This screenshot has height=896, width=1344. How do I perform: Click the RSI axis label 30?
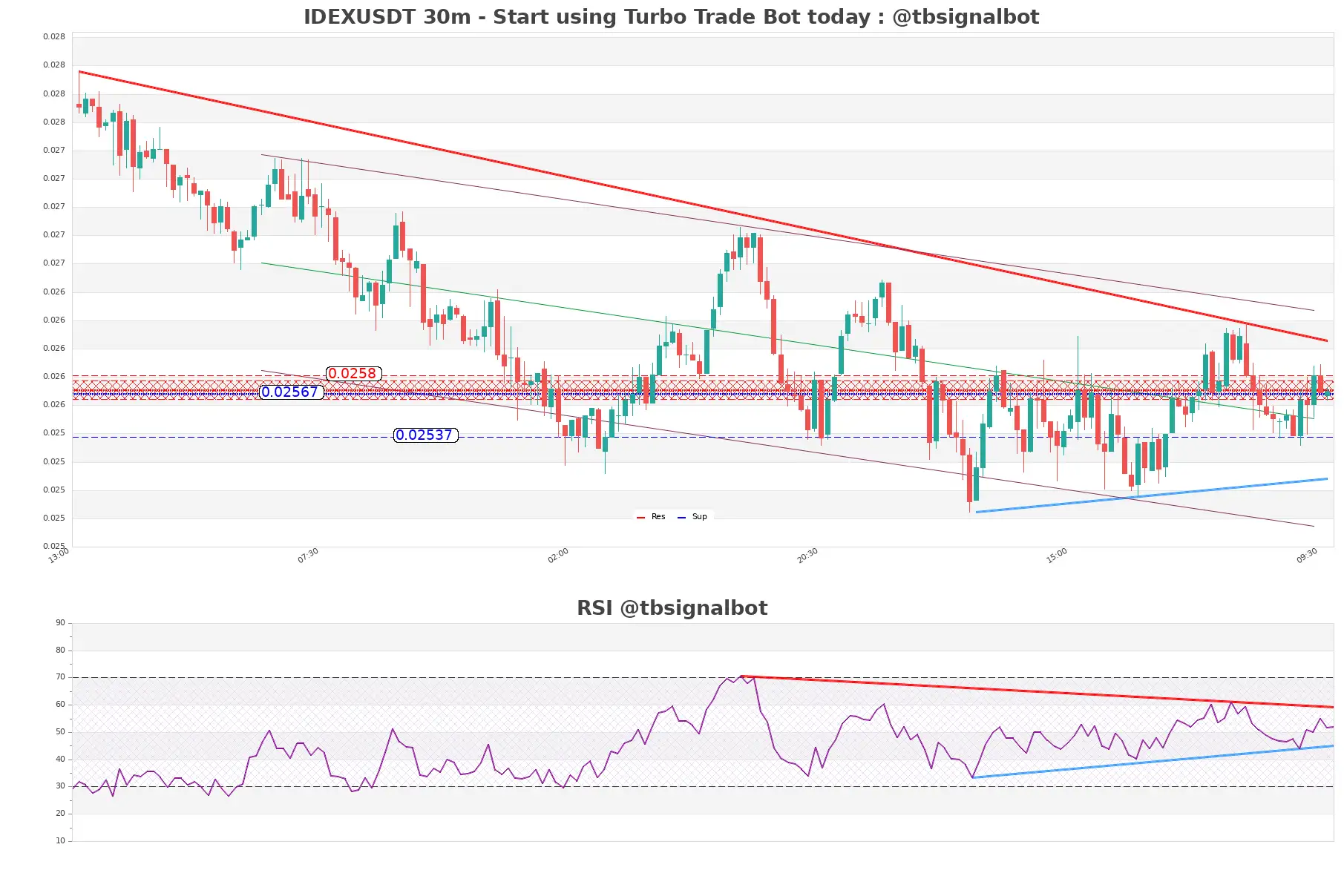coord(60,786)
